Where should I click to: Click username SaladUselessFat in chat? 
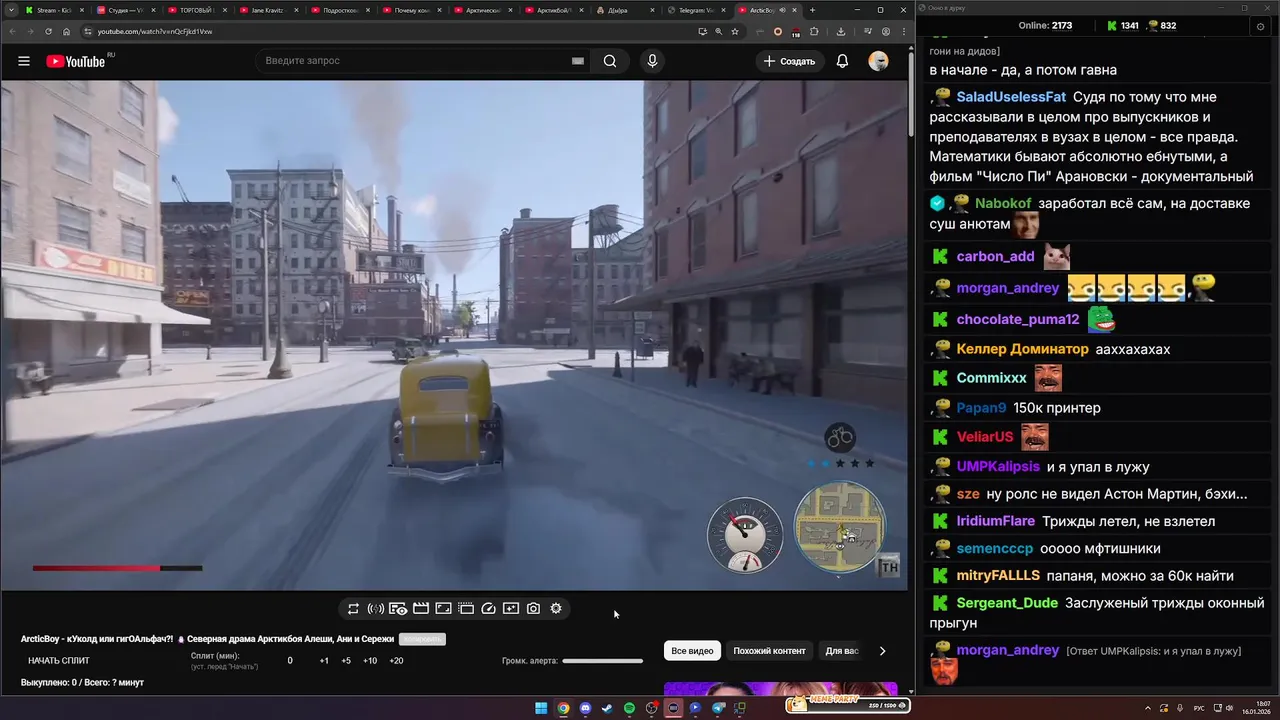[1011, 97]
